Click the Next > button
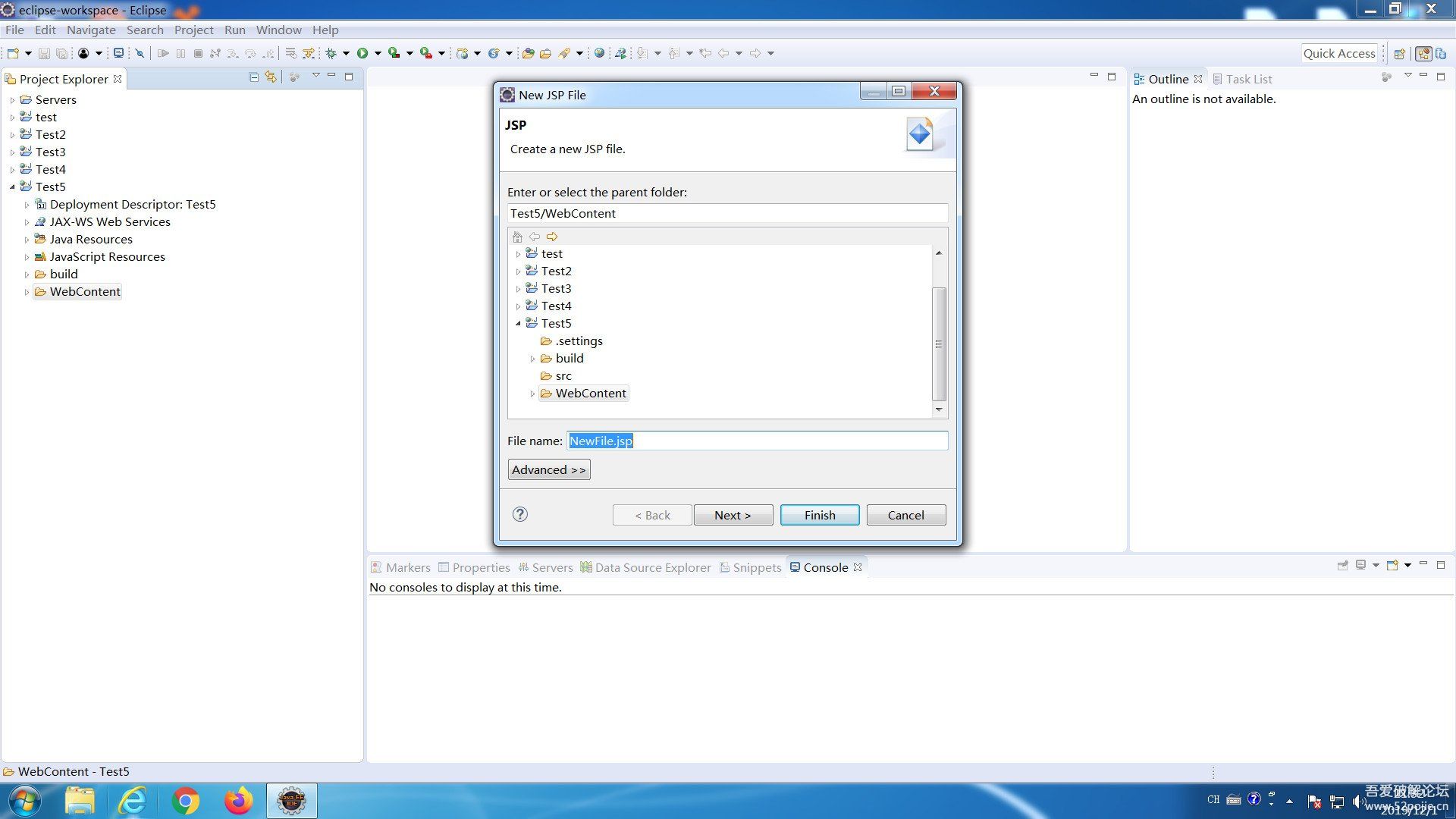Screen dimensions: 1456x819 click(x=733, y=515)
